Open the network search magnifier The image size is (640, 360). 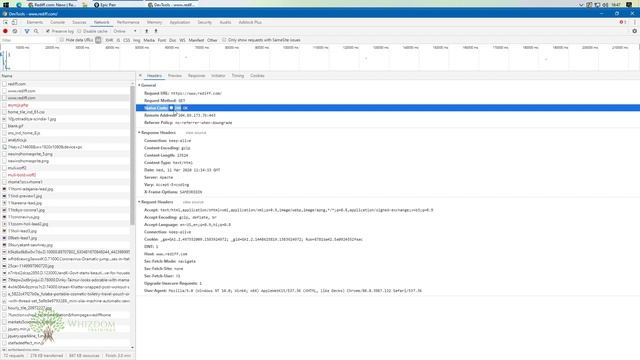point(36,31)
